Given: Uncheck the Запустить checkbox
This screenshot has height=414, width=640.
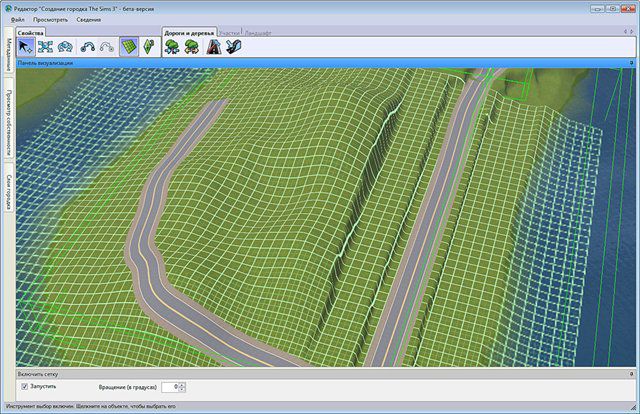Looking at the screenshot, I should 25,386.
